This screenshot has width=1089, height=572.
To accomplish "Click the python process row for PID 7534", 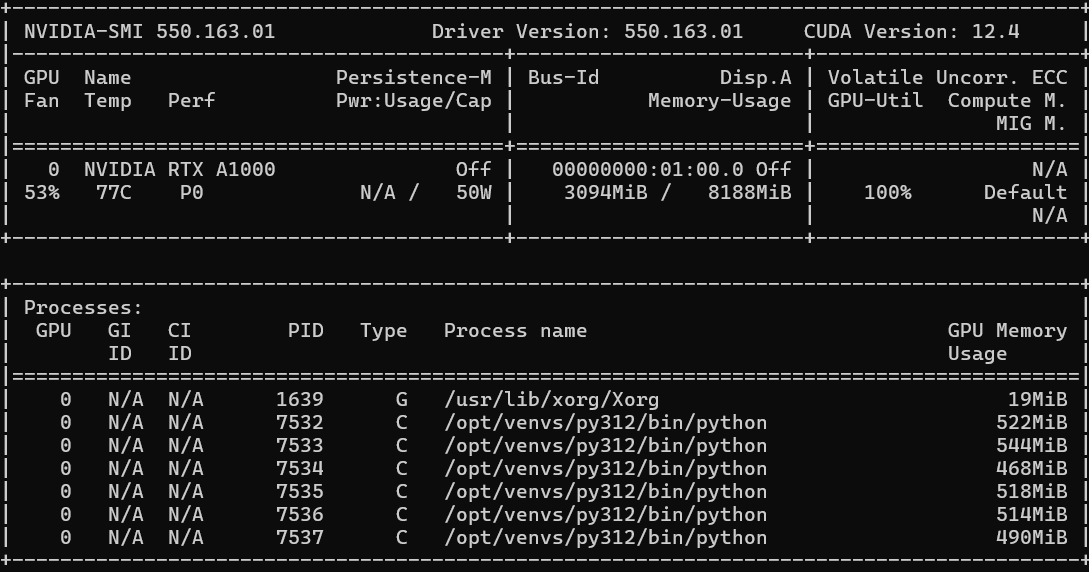I will [x=605, y=468].
